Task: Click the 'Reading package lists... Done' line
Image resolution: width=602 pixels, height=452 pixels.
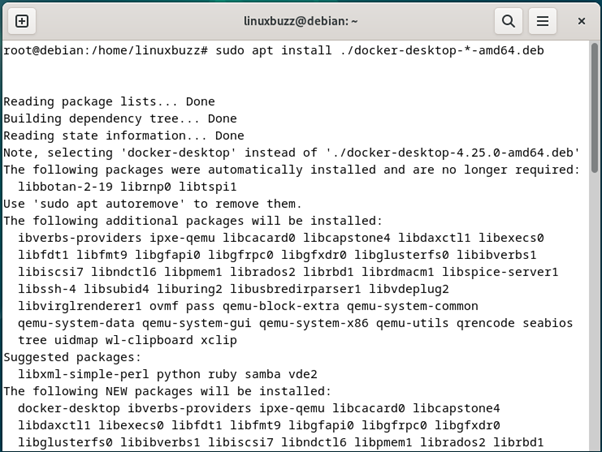Action: pos(109,102)
